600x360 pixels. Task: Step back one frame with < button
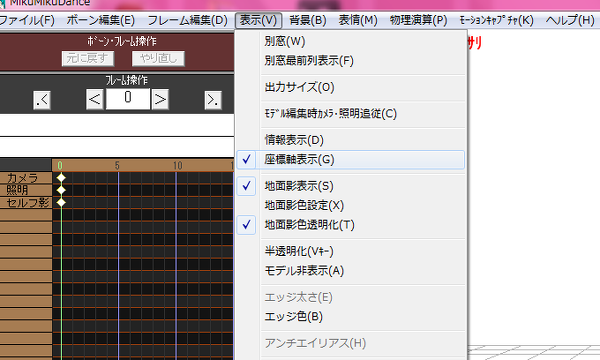pos(95,99)
